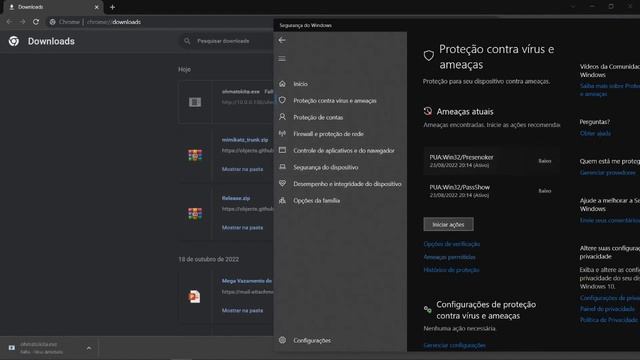
Task: Click Mega Vazamento PowerPoint file icon
Action: (x=194, y=296)
